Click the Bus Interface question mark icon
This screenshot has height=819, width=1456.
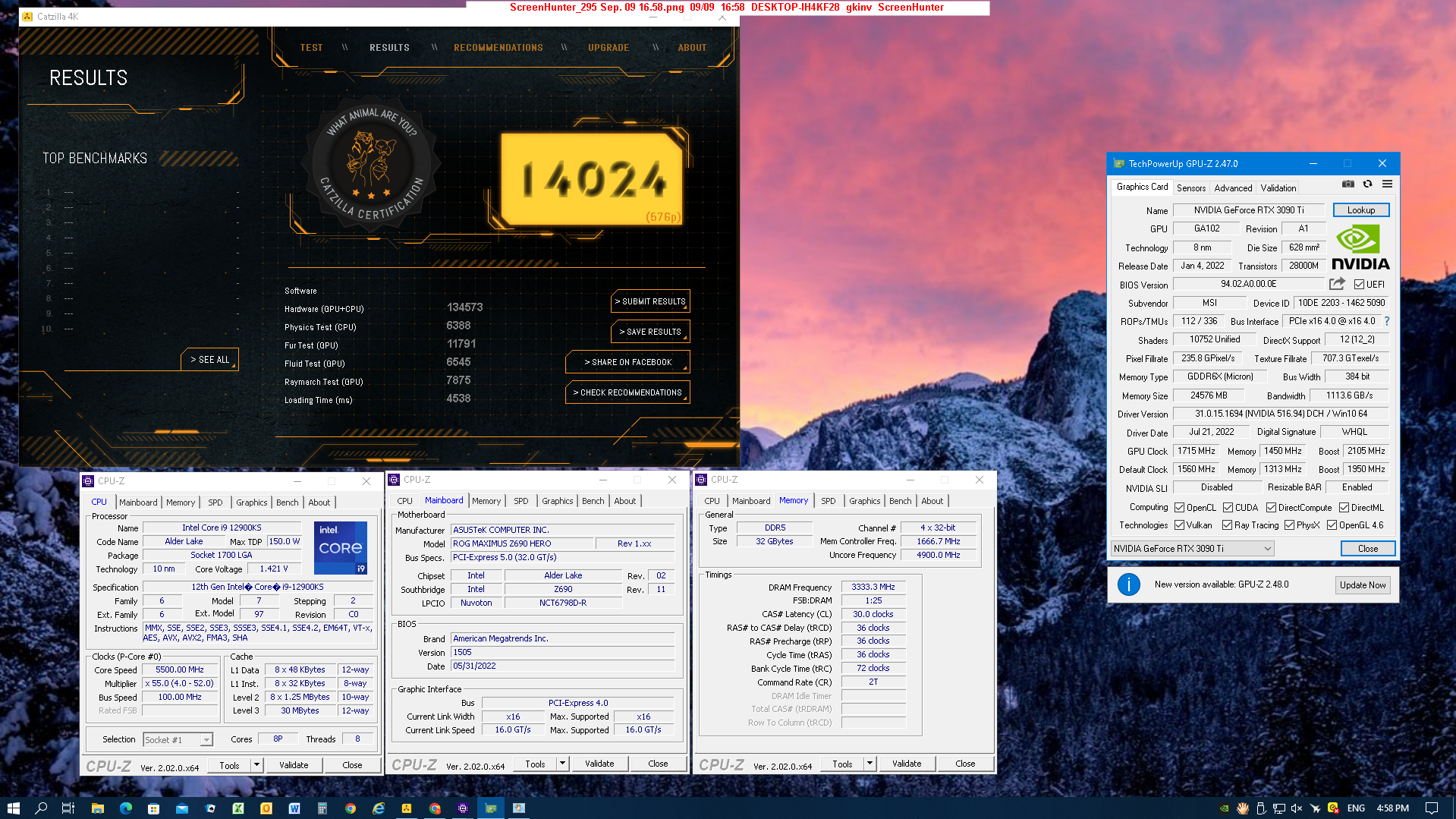tap(1387, 321)
